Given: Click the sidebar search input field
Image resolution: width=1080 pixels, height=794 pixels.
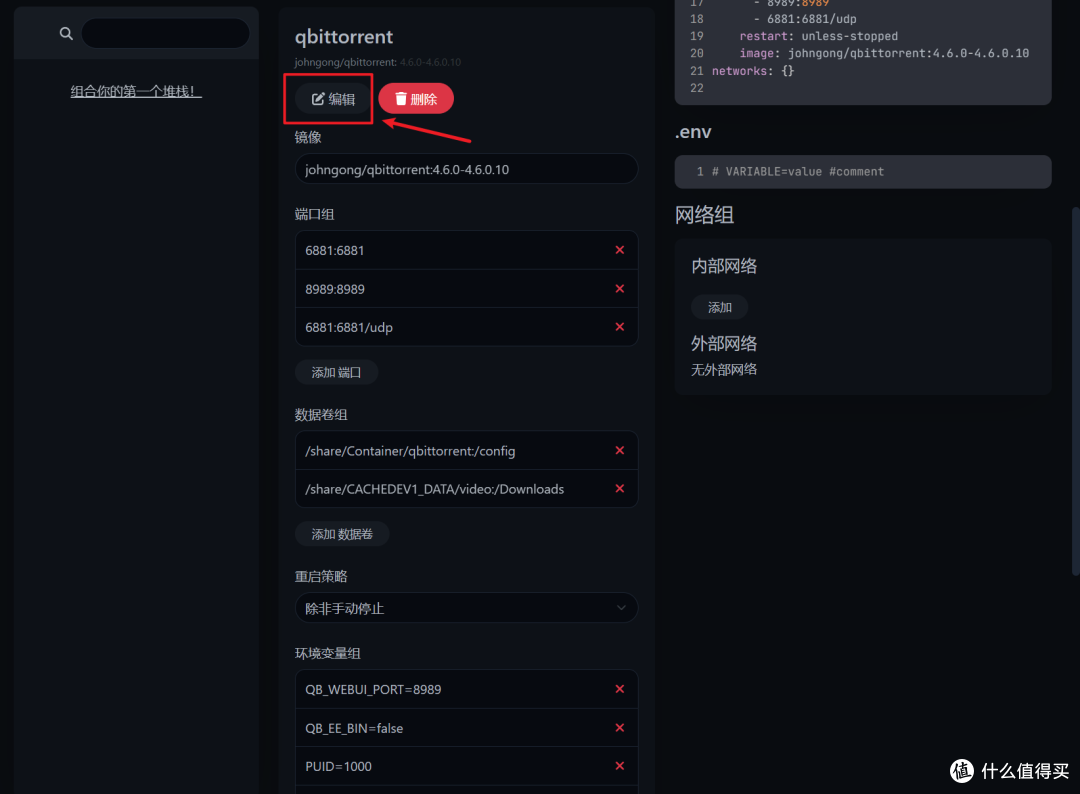Looking at the screenshot, I should [x=165, y=33].
